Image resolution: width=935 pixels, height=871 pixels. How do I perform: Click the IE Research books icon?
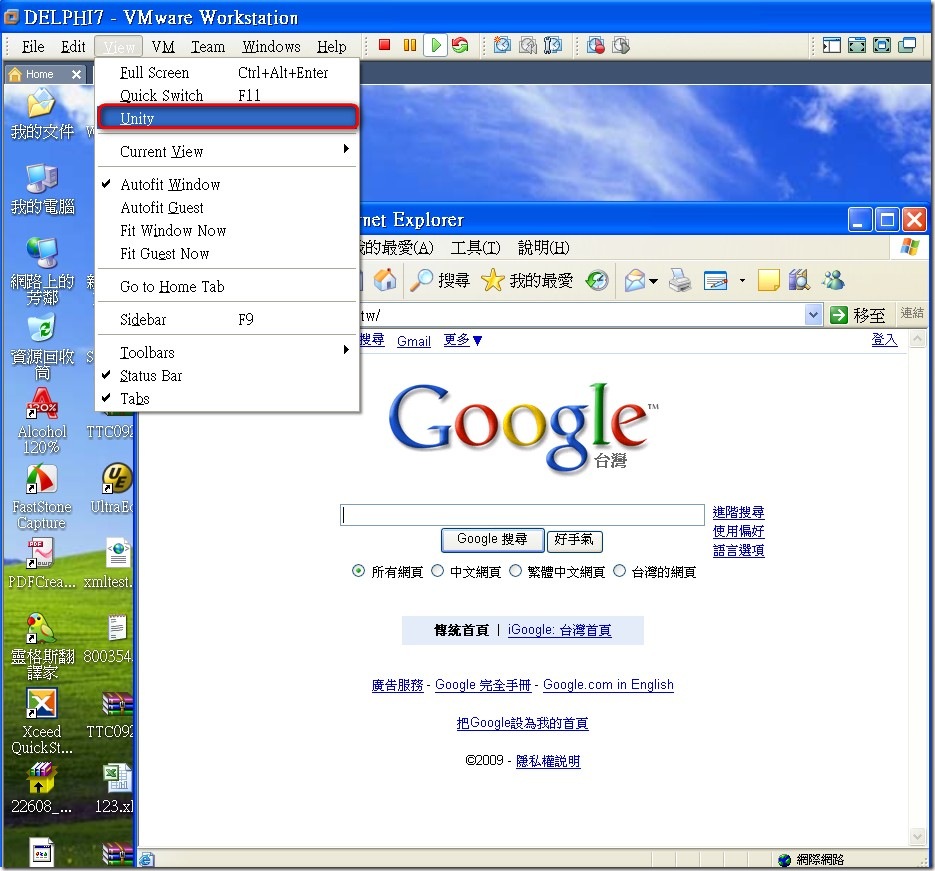coord(799,280)
